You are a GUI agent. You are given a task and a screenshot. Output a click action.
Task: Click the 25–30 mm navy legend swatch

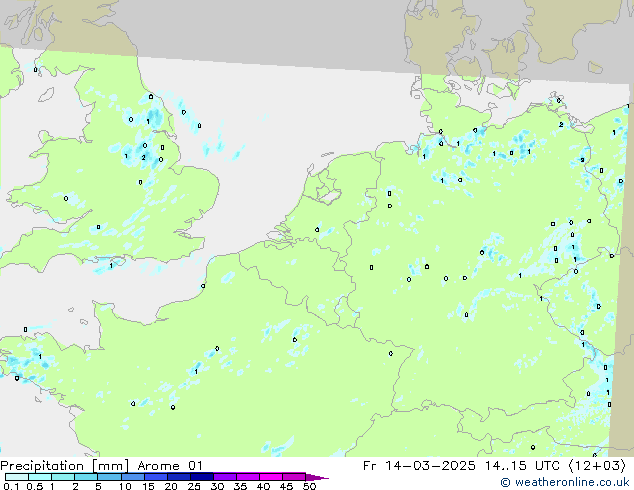tap(201, 477)
